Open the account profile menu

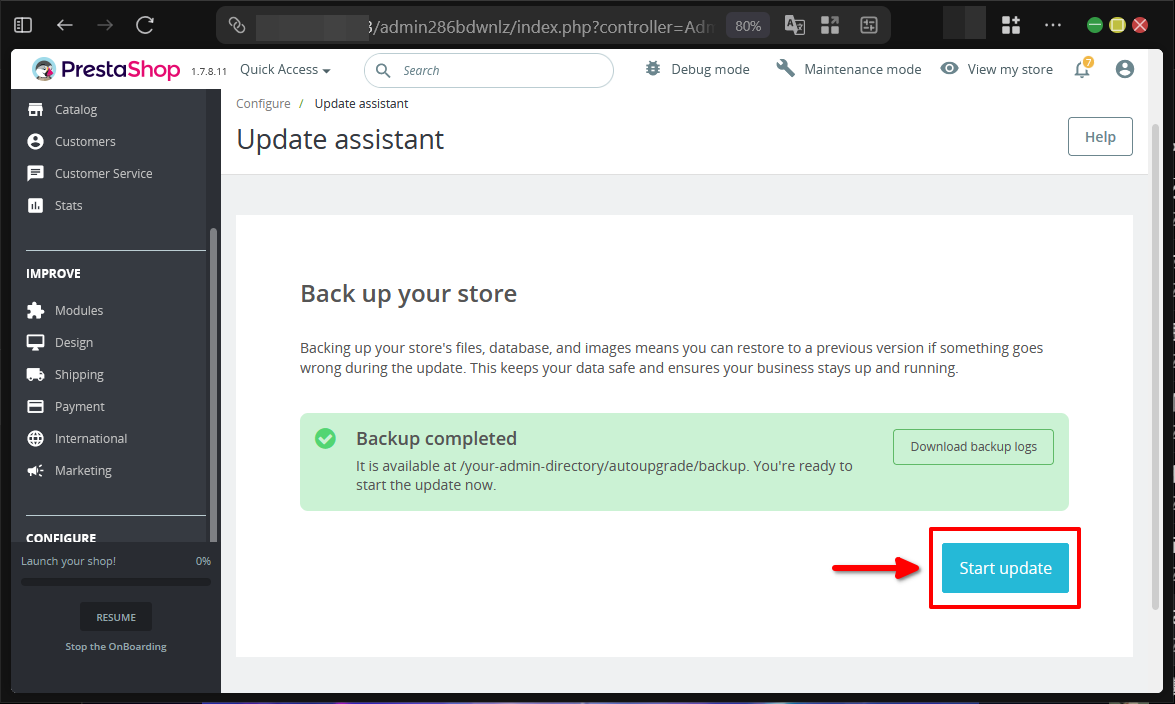(1124, 69)
